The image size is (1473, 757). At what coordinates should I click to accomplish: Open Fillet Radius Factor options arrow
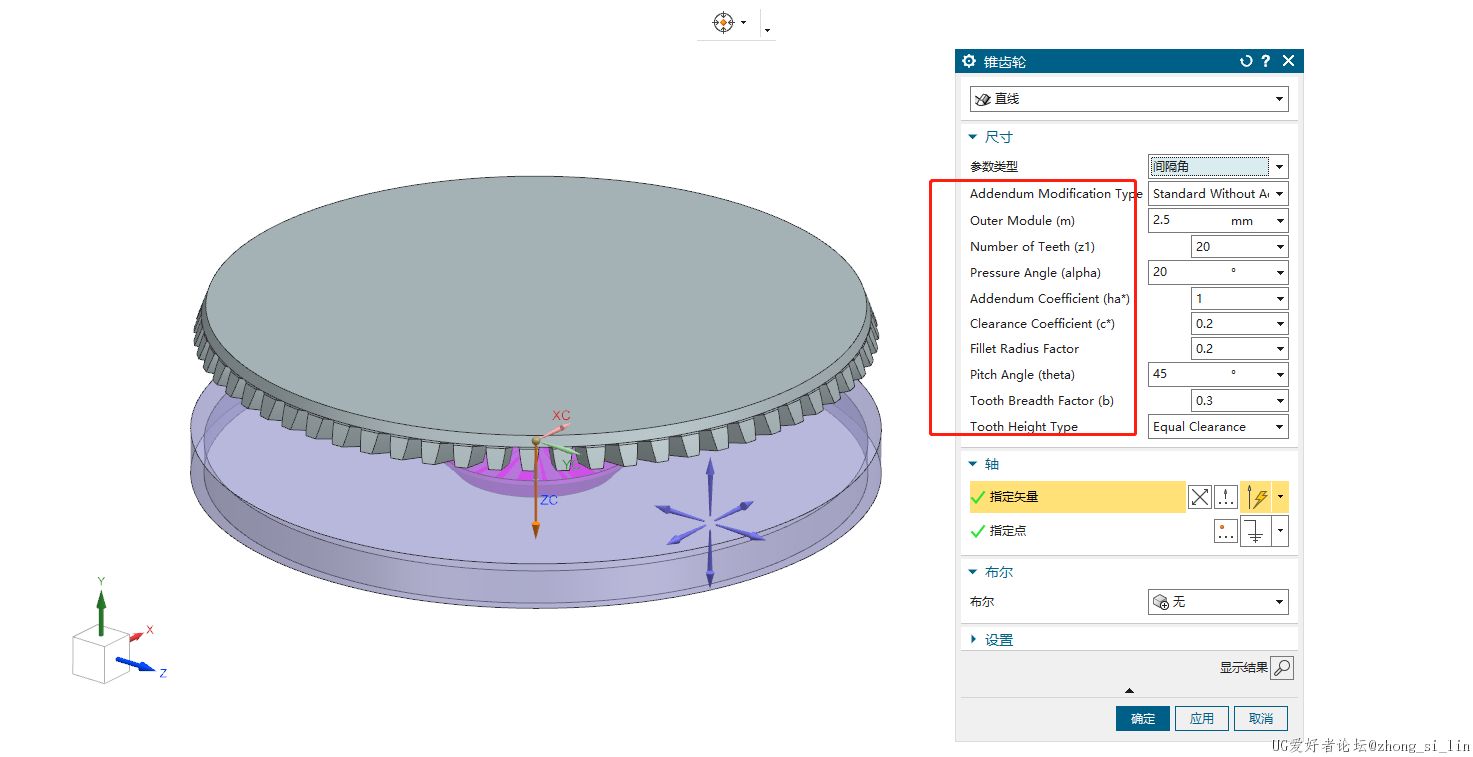pos(1280,350)
